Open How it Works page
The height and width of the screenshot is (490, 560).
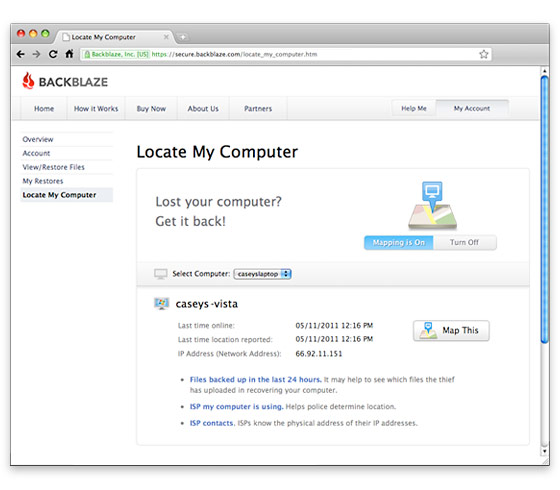(96, 109)
